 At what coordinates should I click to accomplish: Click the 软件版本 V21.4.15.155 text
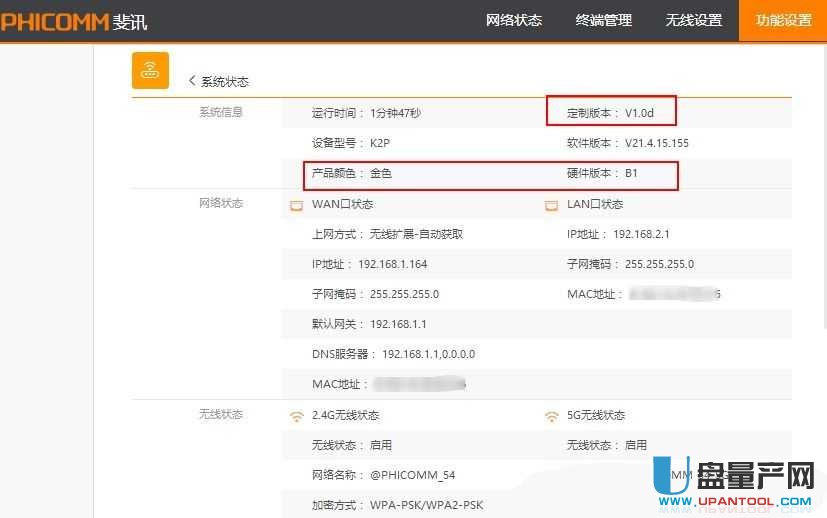click(x=656, y=143)
